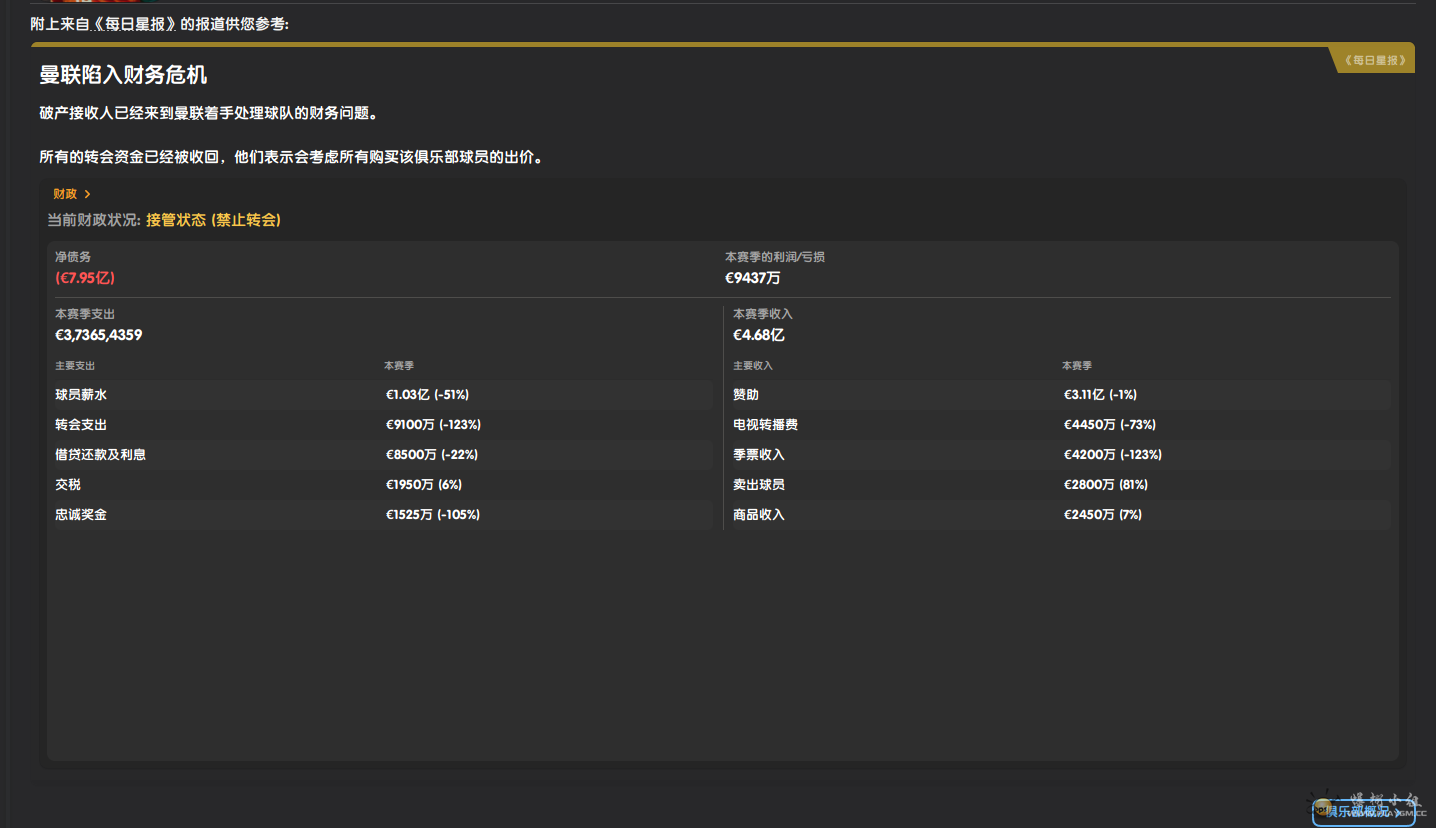This screenshot has width=1436, height=828.
Task: Select the 交税 expense row
Action: point(380,485)
